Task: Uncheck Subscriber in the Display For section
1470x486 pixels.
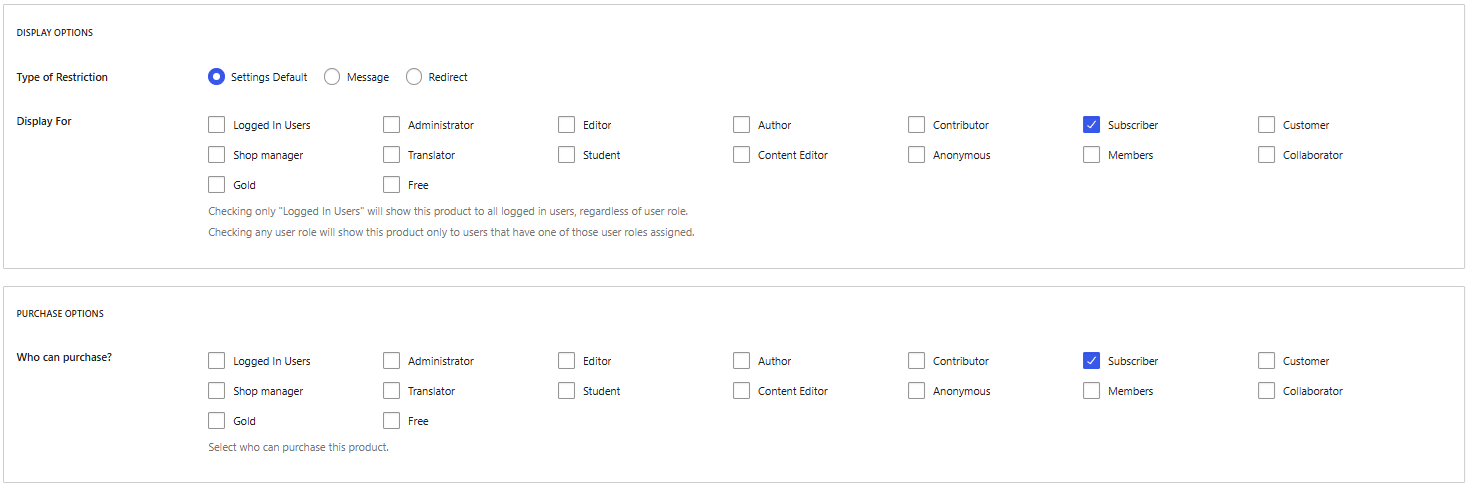Action: pos(1091,125)
